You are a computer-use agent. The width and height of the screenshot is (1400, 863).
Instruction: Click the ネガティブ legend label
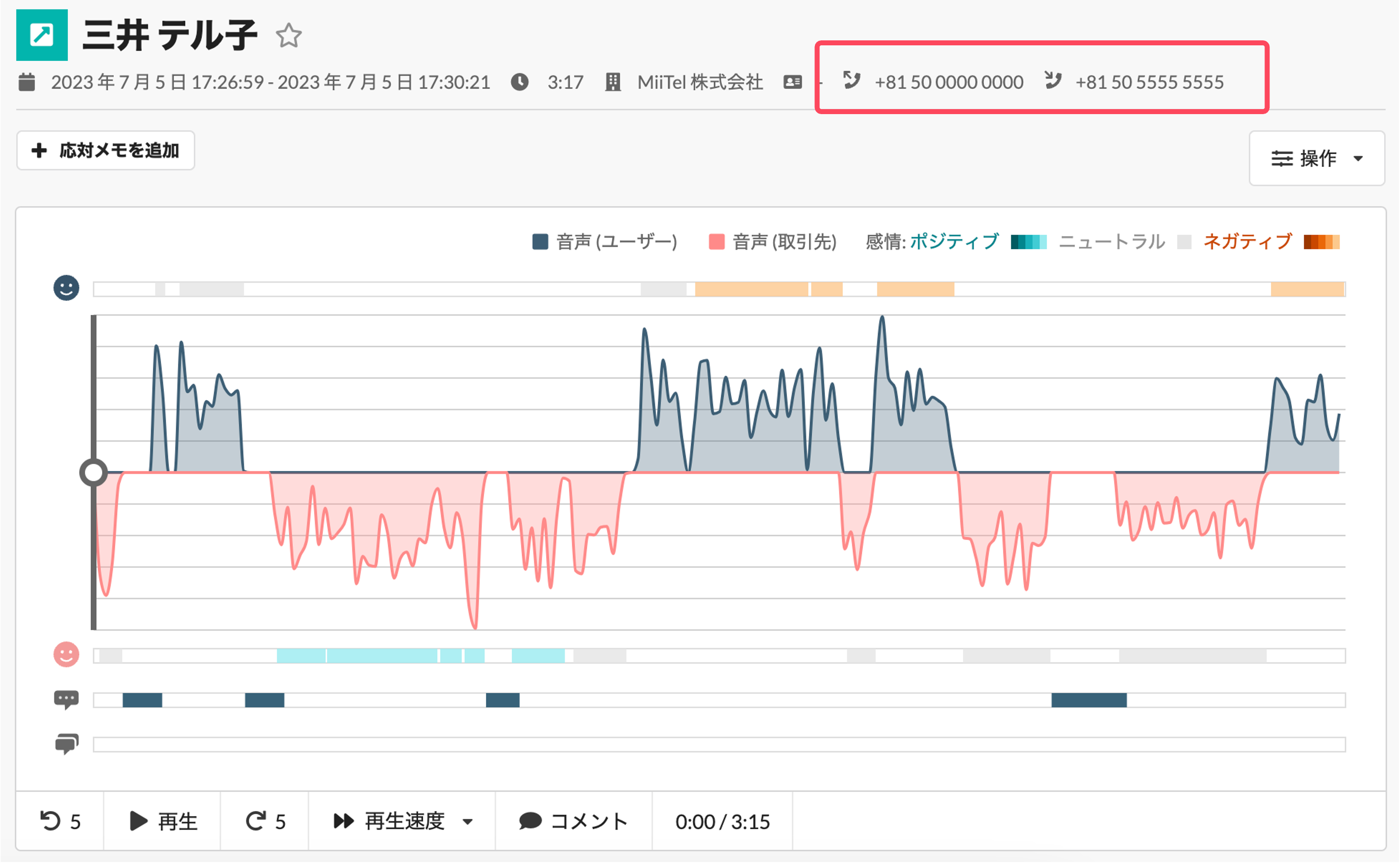tap(1247, 242)
